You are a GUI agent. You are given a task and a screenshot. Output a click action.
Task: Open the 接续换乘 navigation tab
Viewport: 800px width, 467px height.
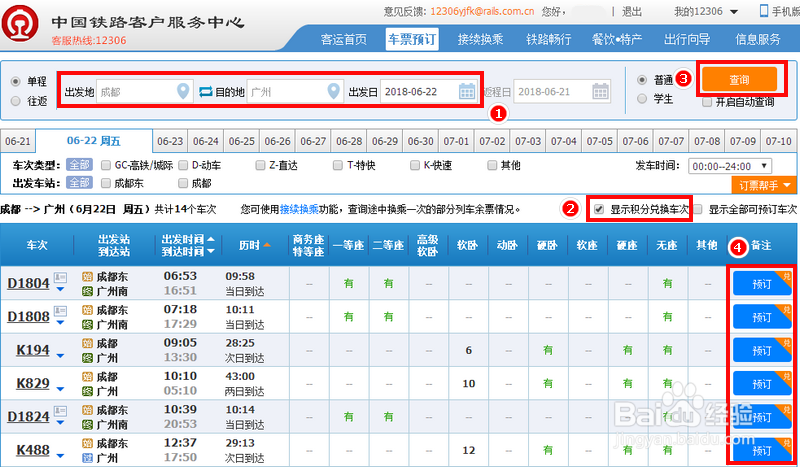point(481,39)
